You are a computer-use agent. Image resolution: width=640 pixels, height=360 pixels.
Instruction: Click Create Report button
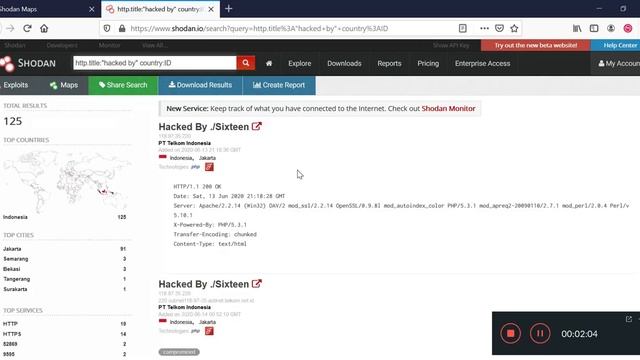(279, 85)
